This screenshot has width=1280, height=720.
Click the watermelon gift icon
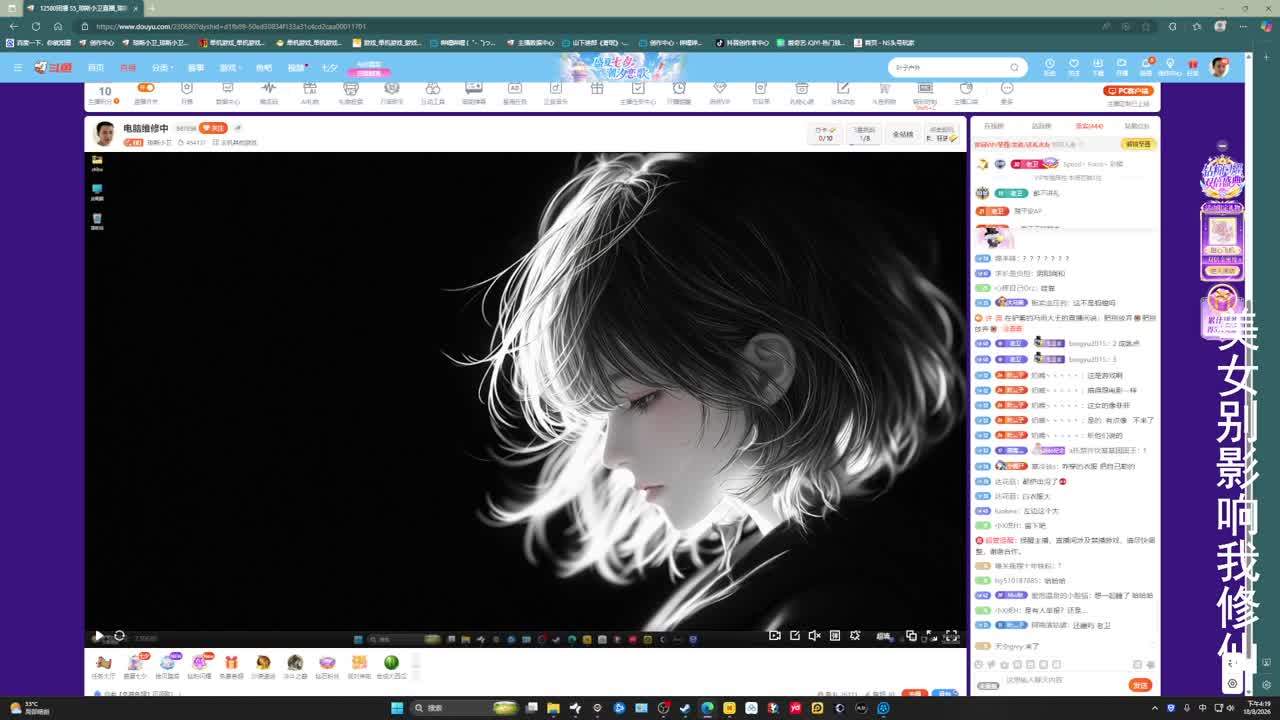pyautogui.click(x=391, y=662)
